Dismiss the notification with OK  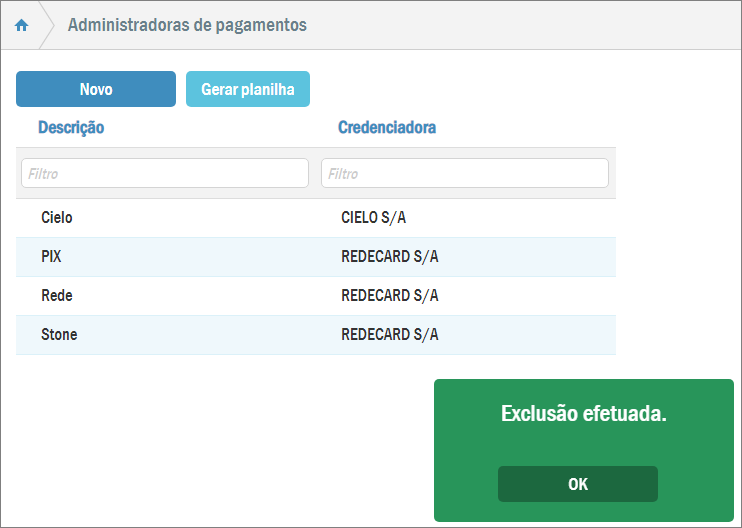click(x=578, y=484)
